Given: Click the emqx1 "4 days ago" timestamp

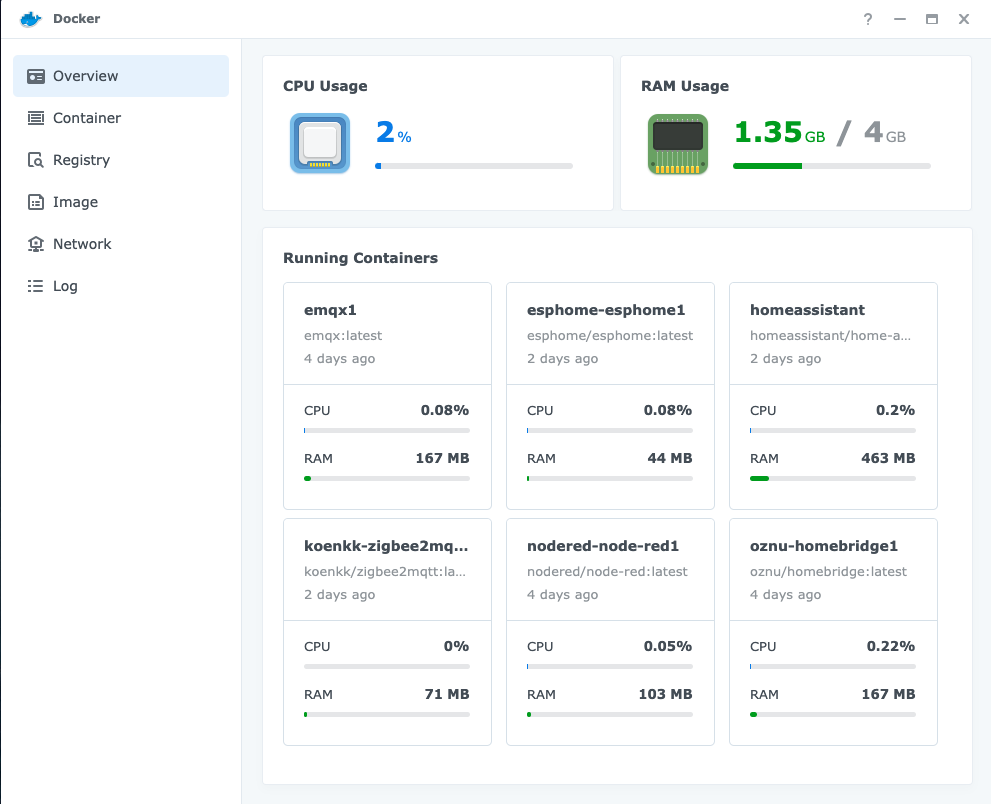Looking at the screenshot, I should tap(339, 359).
